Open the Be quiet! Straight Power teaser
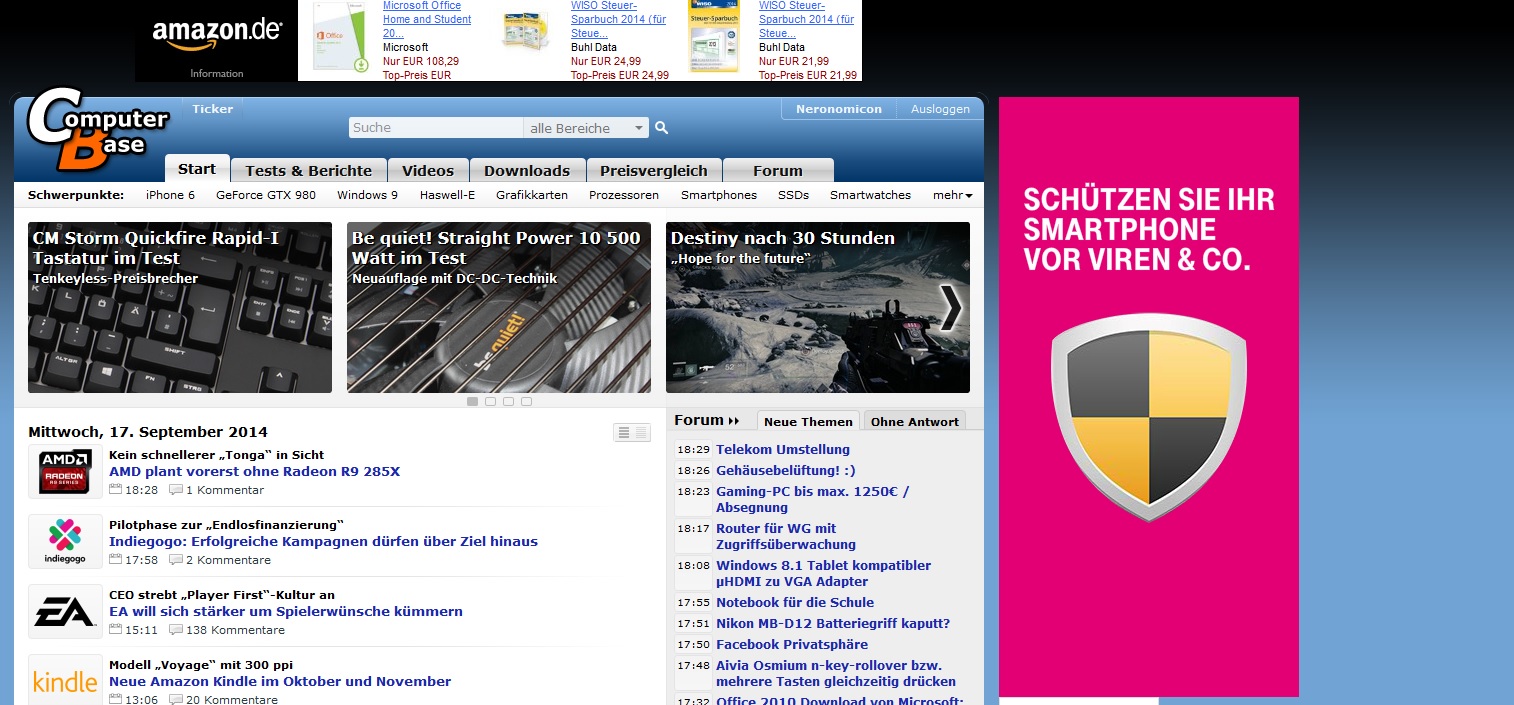Image resolution: width=1514 pixels, height=705 pixels. pos(499,307)
